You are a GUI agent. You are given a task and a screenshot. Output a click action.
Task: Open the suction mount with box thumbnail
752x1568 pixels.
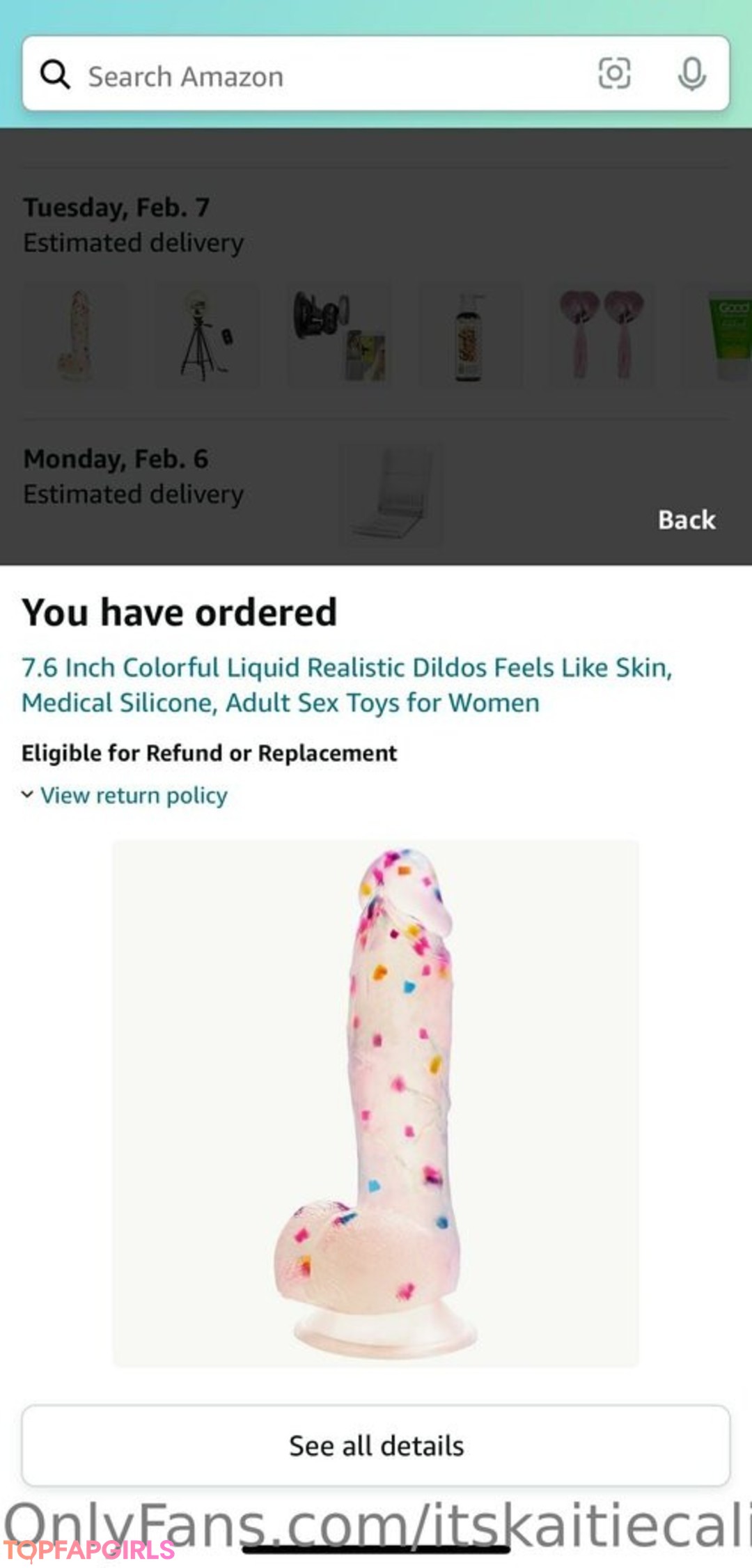point(339,336)
